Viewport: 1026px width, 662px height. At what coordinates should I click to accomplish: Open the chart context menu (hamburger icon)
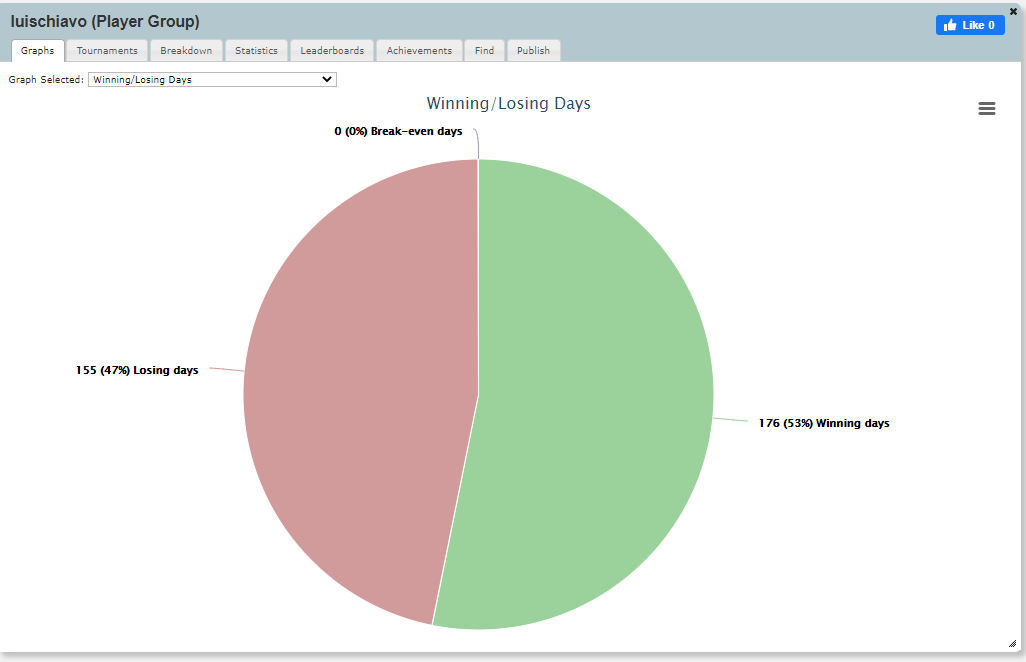click(987, 109)
